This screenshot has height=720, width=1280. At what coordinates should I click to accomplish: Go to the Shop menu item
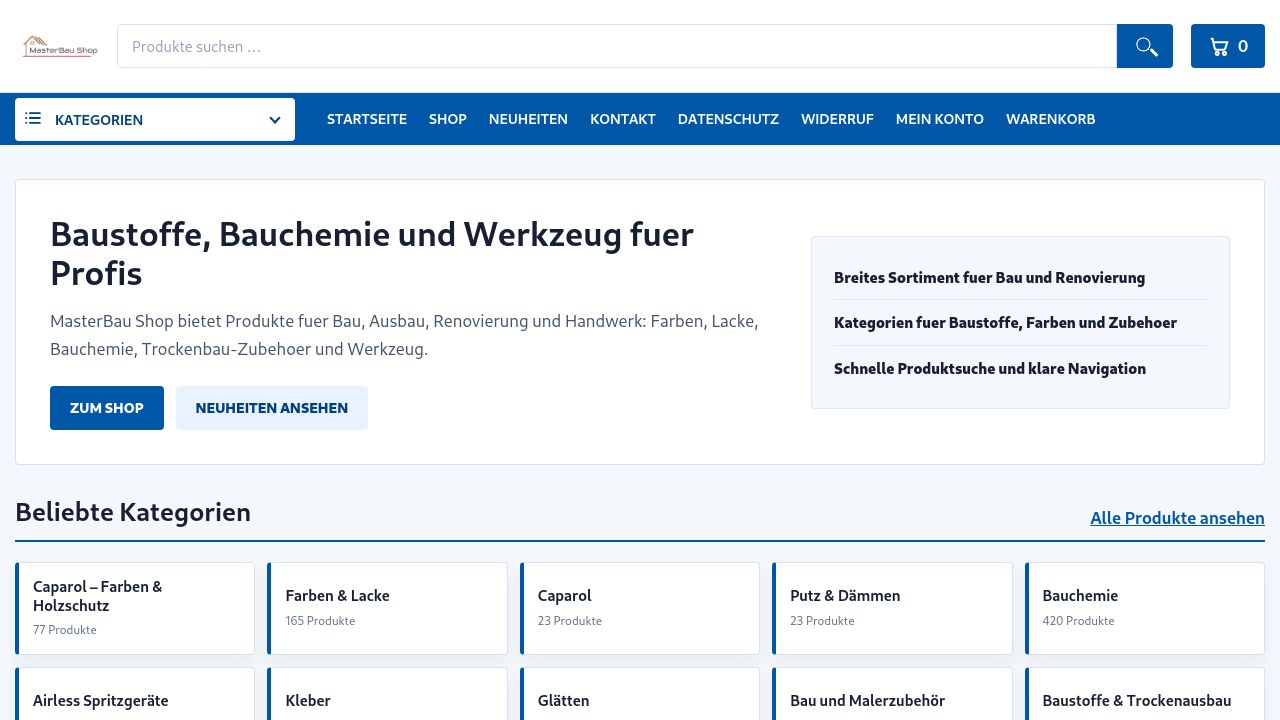(x=448, y=119)
